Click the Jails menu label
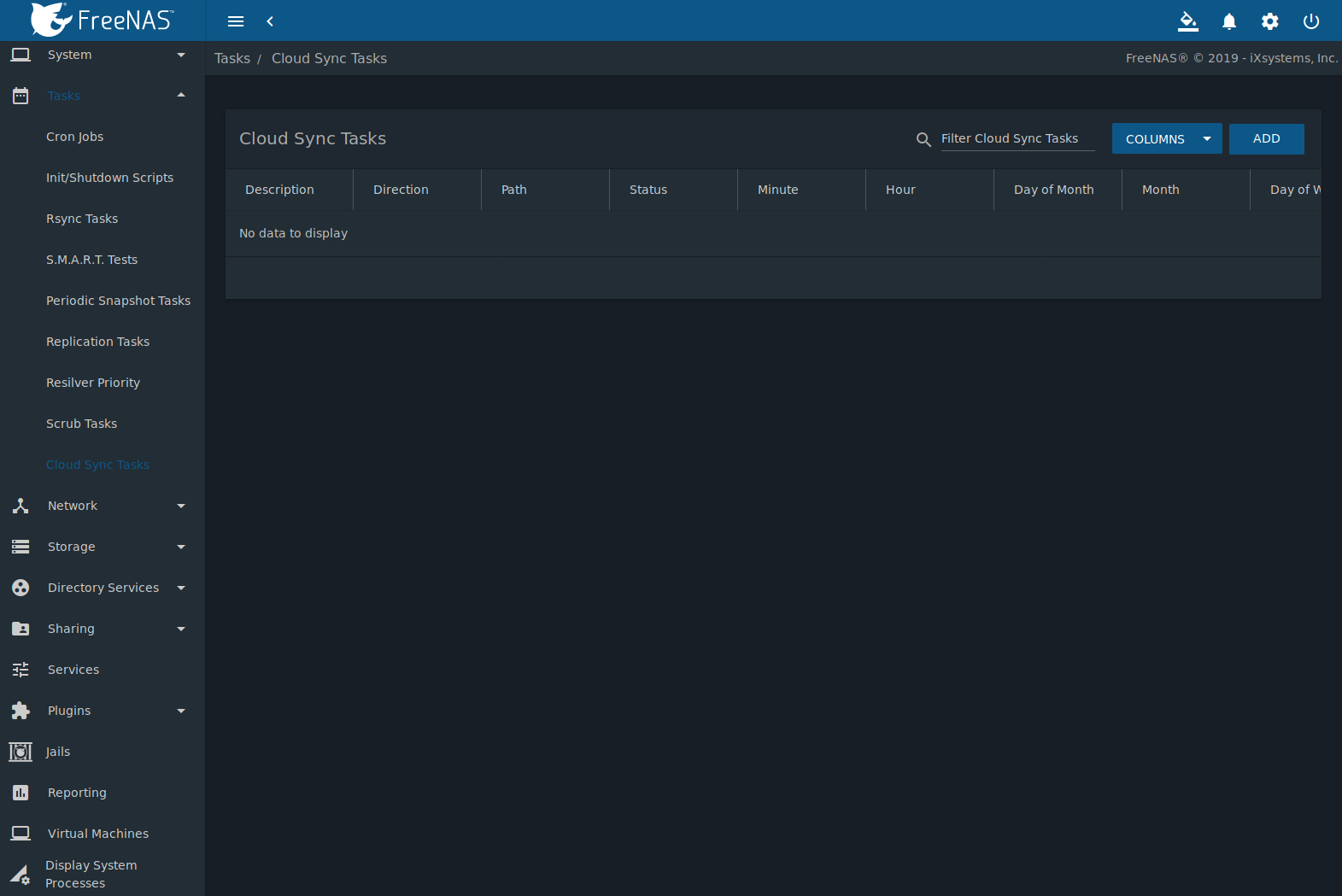This screenshot has height=896, width=1342. pyautogui.click(x=58, y=752)
